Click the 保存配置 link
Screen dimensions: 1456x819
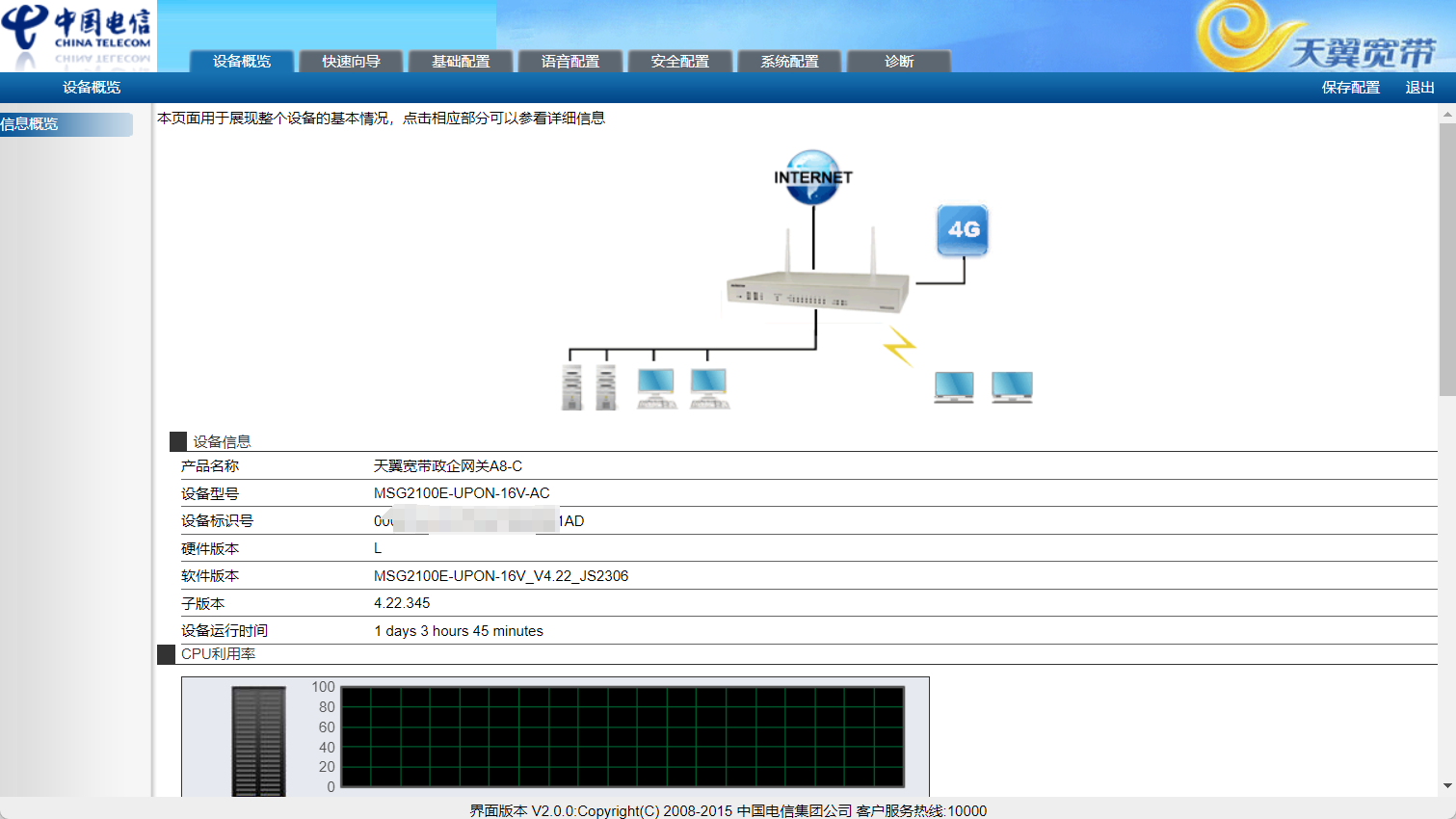pos(1350,88)
